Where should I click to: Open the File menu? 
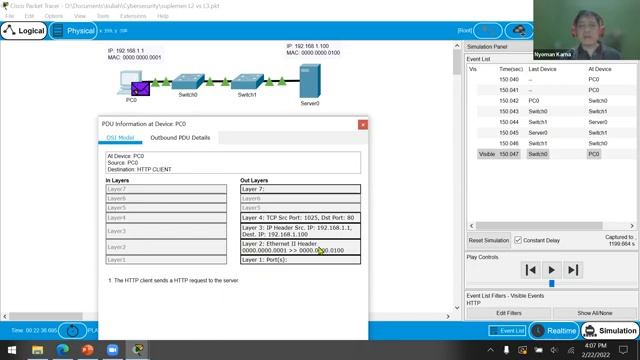[9, 16]
